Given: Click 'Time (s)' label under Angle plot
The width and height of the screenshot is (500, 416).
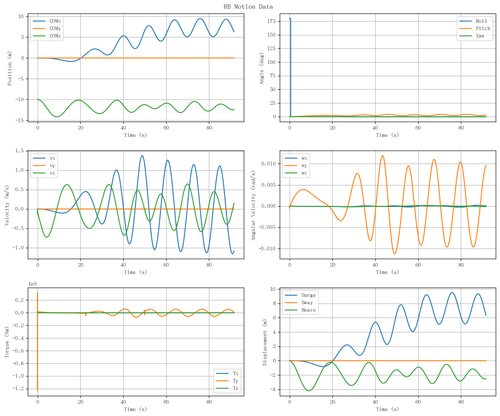Looking at the screenshot, I should pyautogui.click(x=388, y=135).
